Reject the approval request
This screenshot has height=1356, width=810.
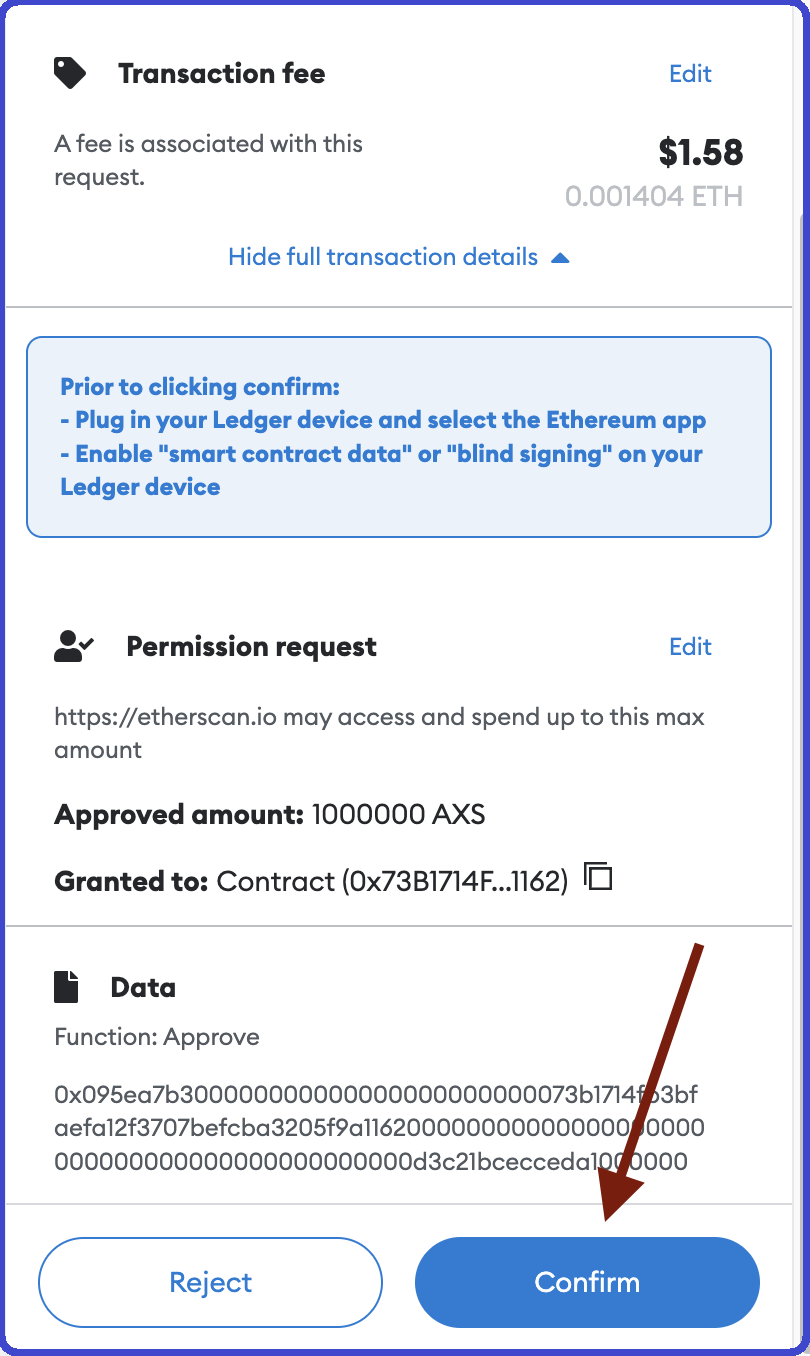point(211,1282)
